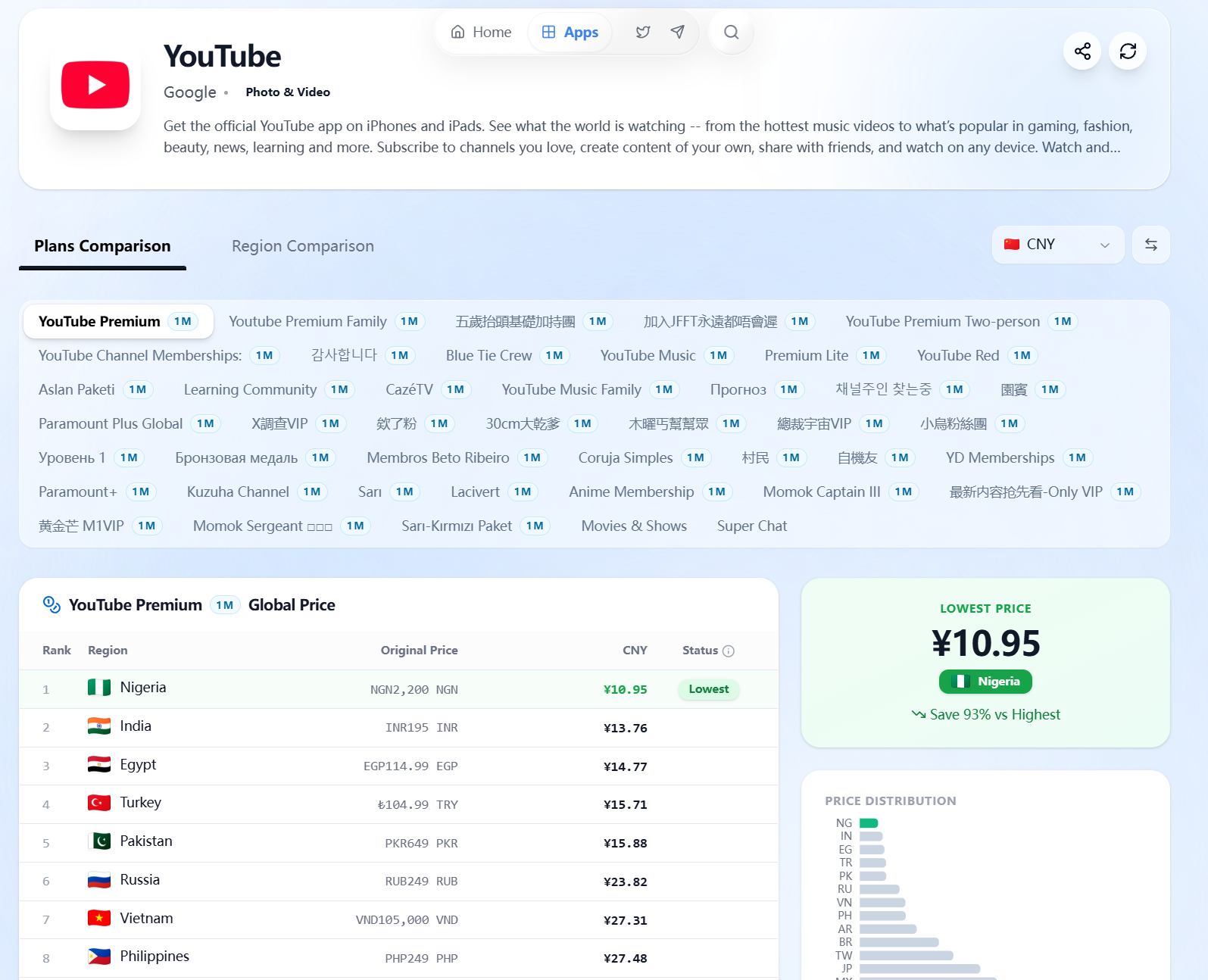Pick the YouTube Red plan
The width and height of the screenshot is (1208, 980).
coord(978,355)
